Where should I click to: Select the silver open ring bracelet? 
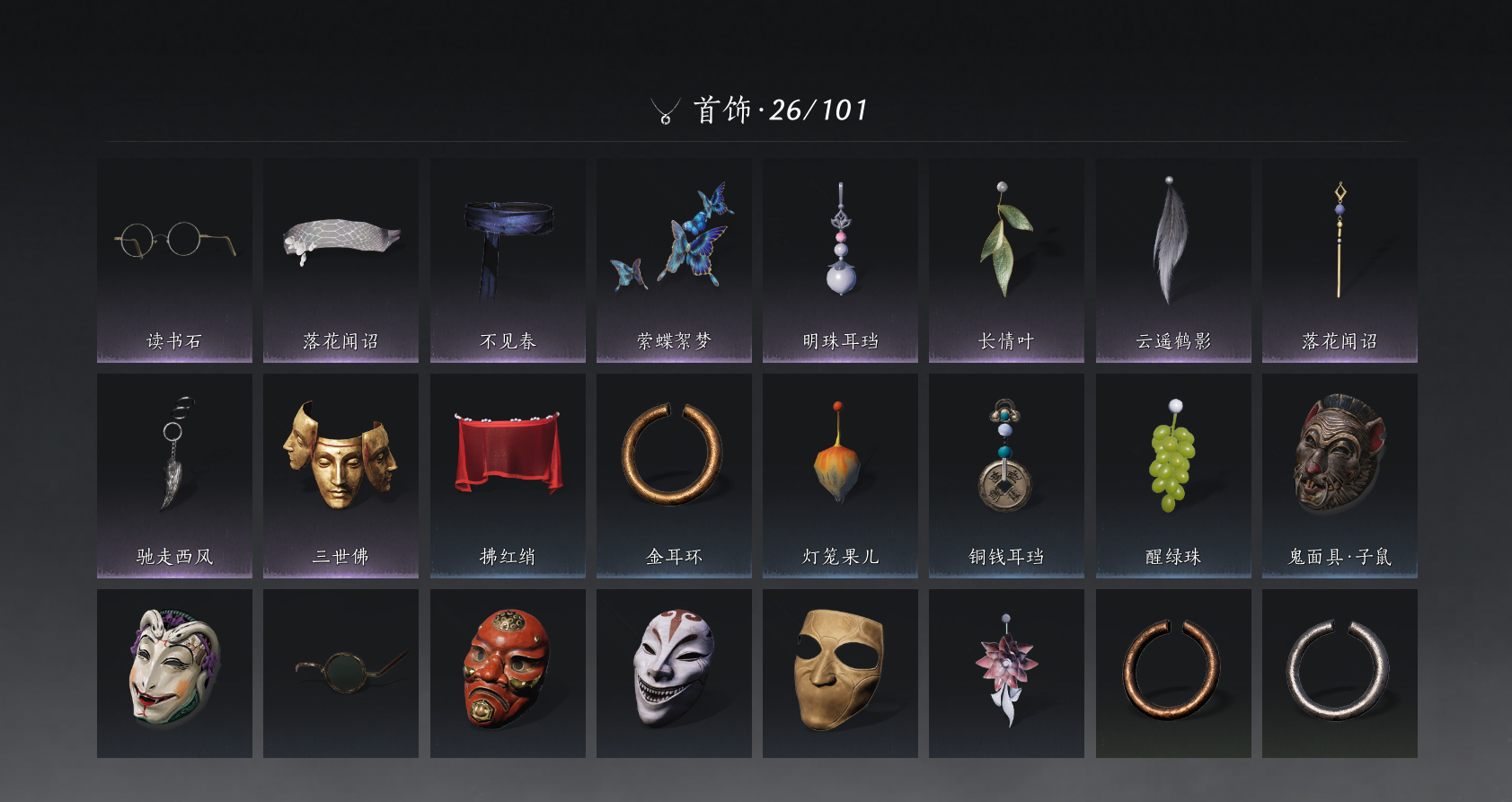(x=1340, y=674)
